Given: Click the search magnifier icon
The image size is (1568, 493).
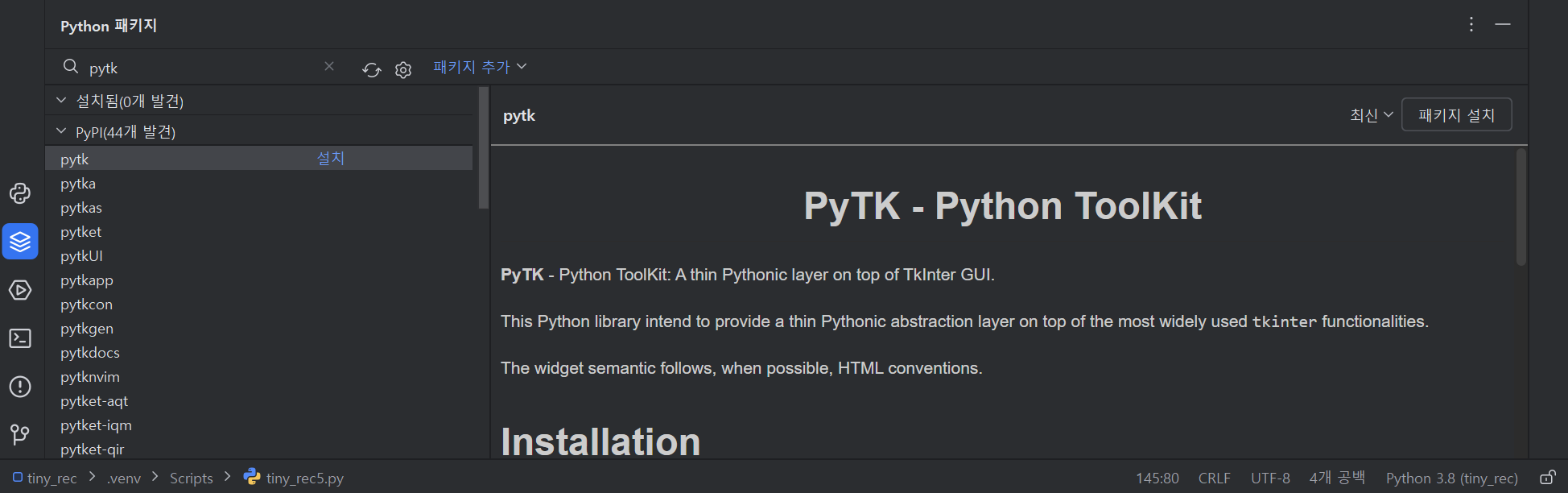Looking at the screenshot, I should coord(71,67).
